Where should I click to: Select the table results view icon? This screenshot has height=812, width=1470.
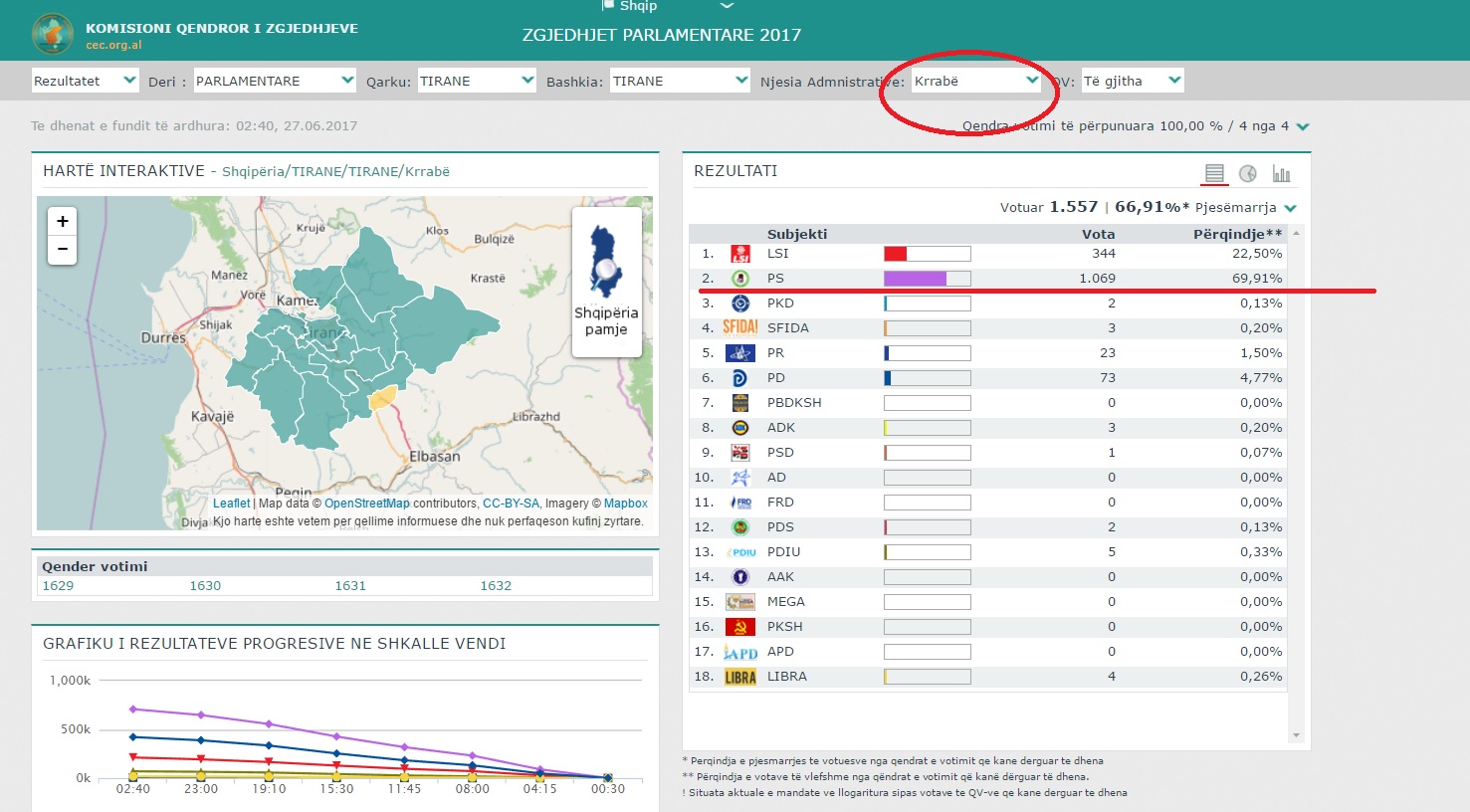(1213, 173)
